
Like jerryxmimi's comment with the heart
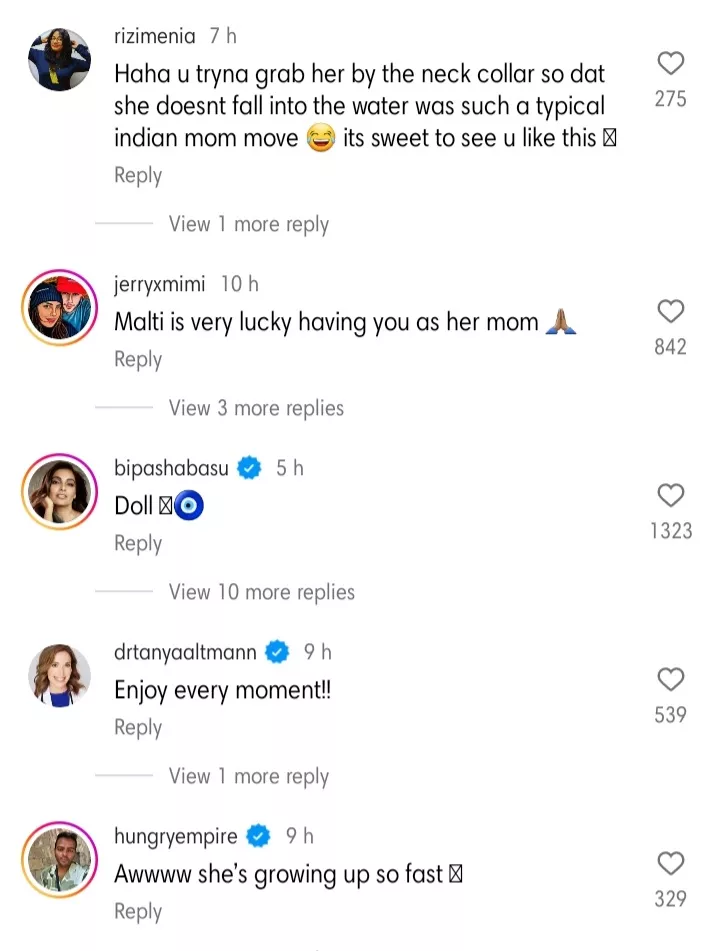671,311
